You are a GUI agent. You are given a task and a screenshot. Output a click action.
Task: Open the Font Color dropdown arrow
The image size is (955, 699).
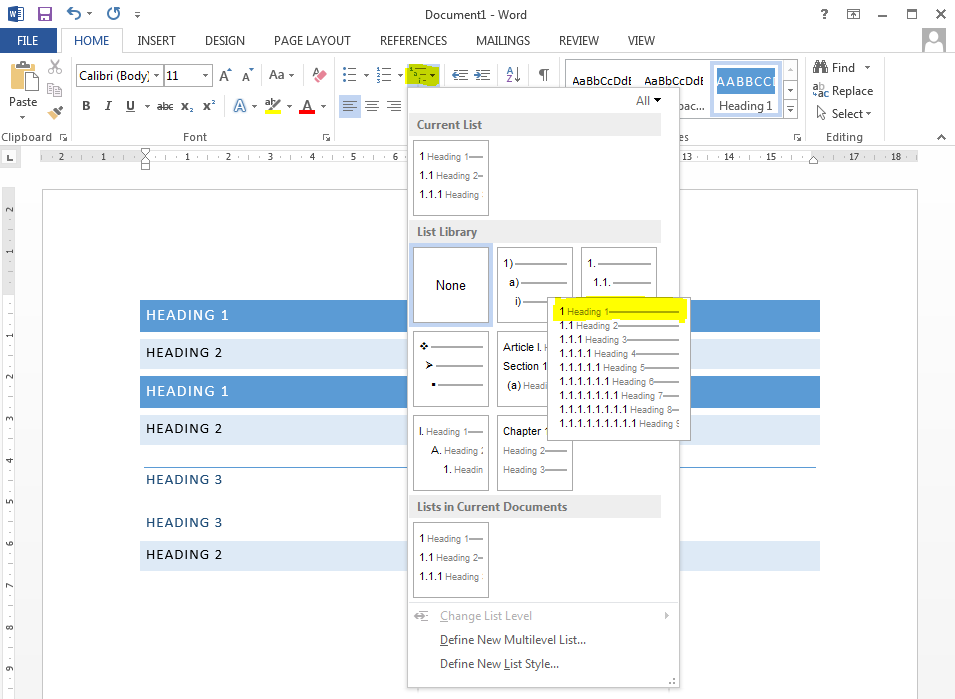[x=322, y=106]
